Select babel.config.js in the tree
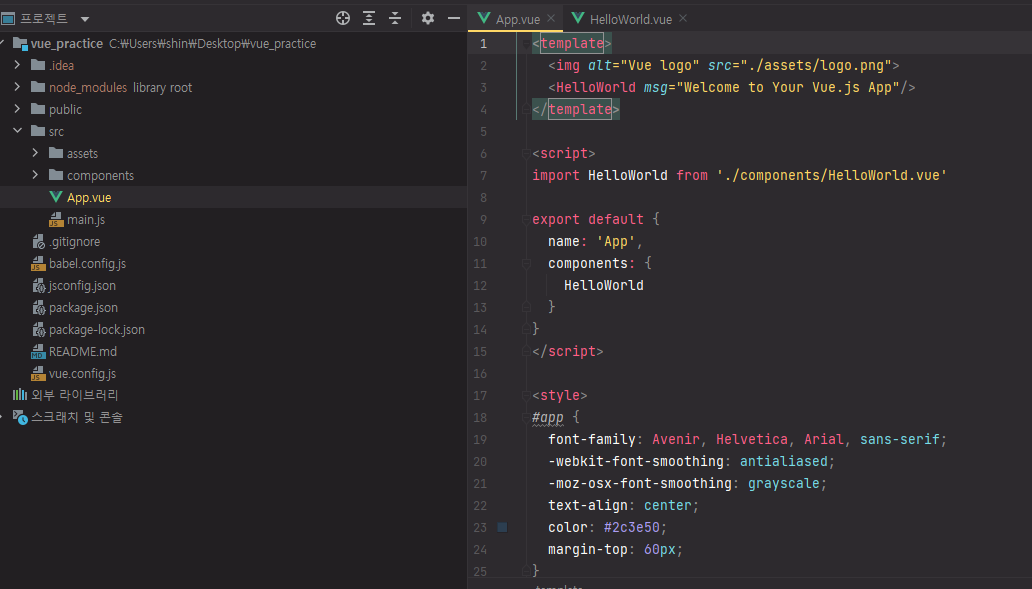 (87, 263)
